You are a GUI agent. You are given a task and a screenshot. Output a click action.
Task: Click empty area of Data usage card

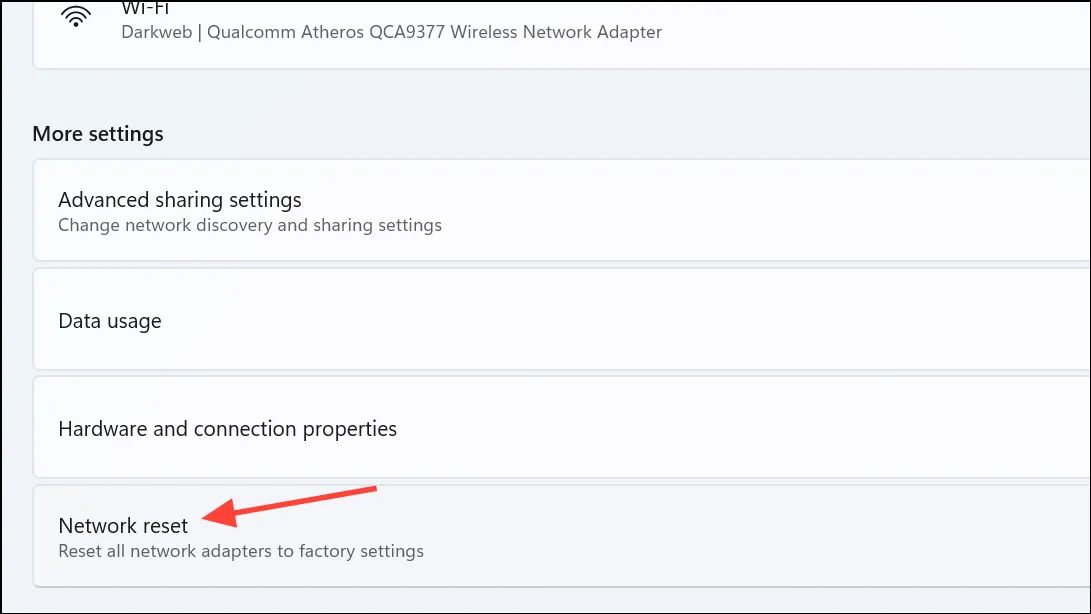click(626, 320)
